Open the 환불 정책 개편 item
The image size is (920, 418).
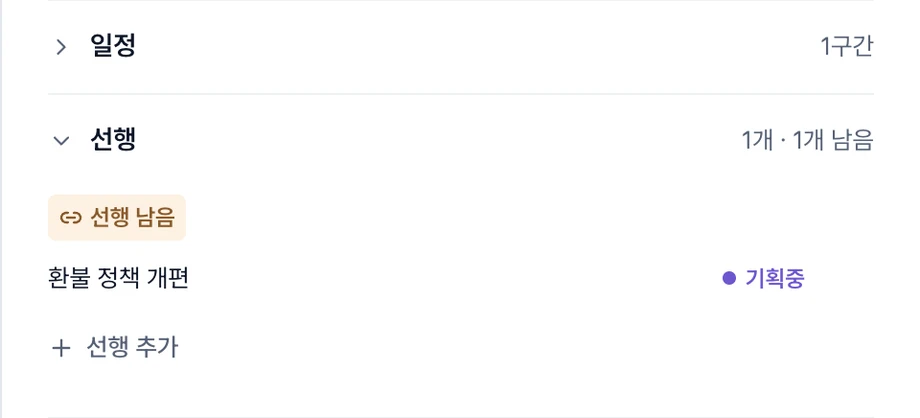119,278
